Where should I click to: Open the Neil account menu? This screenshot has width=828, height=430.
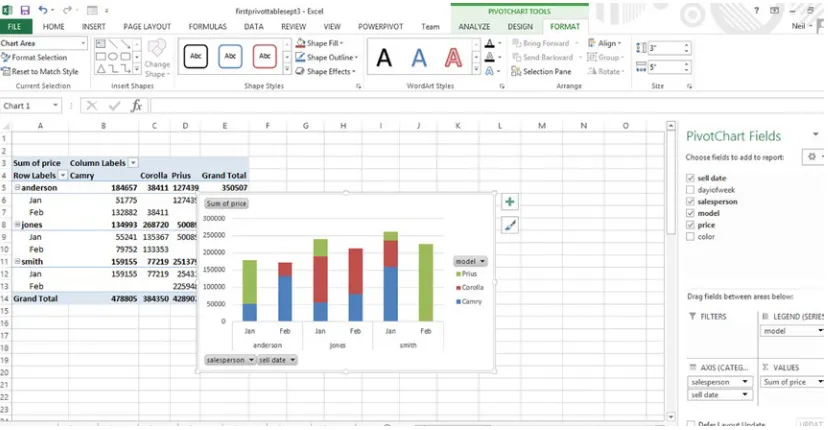click(802, 26)
